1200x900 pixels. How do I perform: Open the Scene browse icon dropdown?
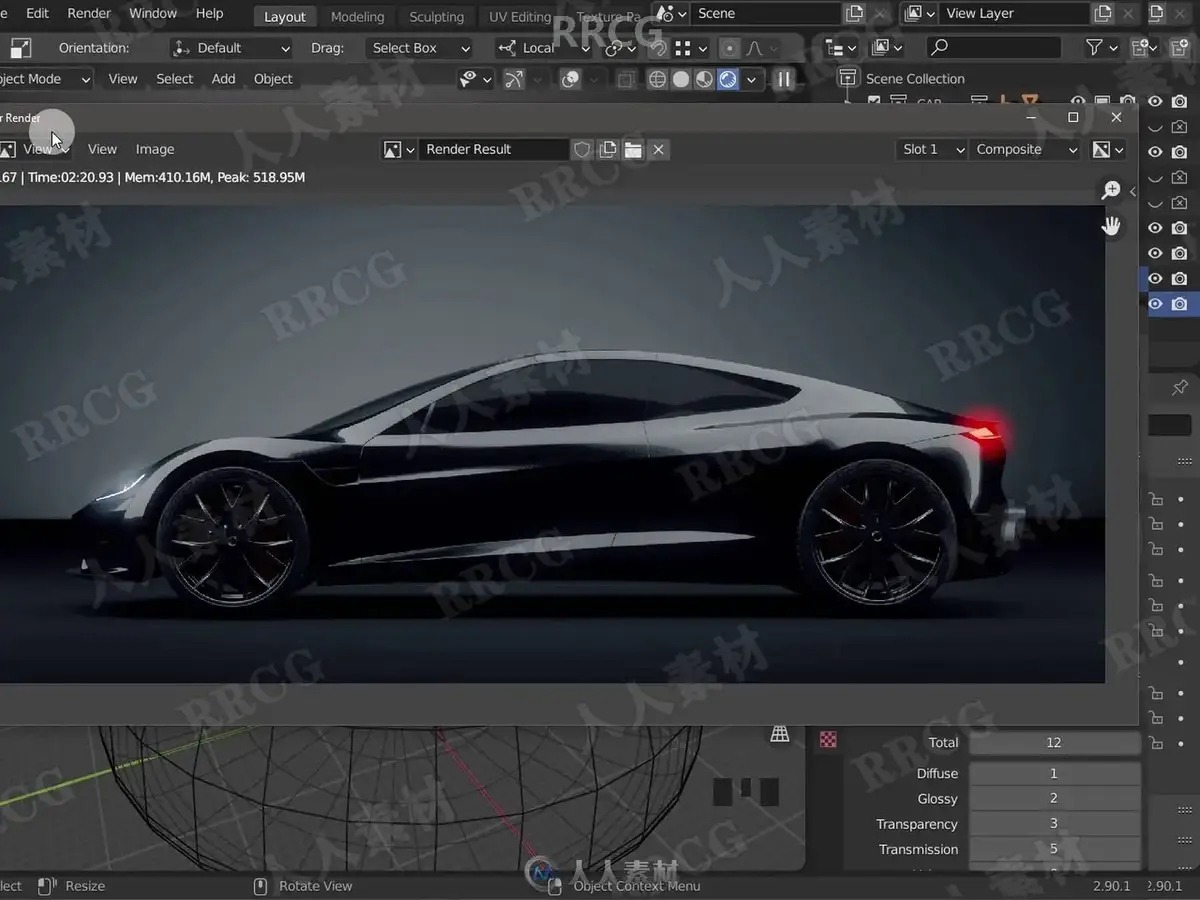(x=669, y=14)
